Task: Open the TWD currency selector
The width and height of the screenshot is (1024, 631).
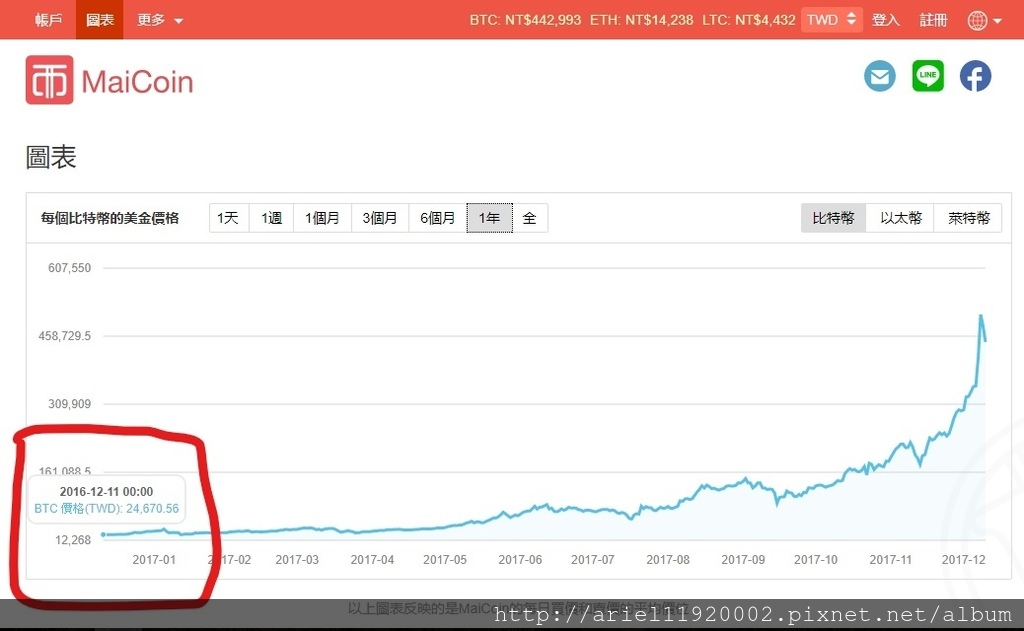Action: click(x=831, y=20)
